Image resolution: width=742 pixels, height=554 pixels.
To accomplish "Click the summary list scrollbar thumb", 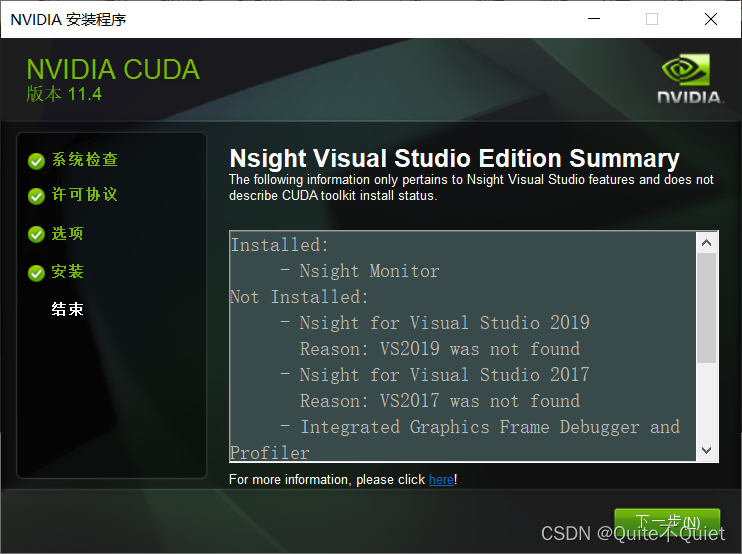I will click(707, 308).
